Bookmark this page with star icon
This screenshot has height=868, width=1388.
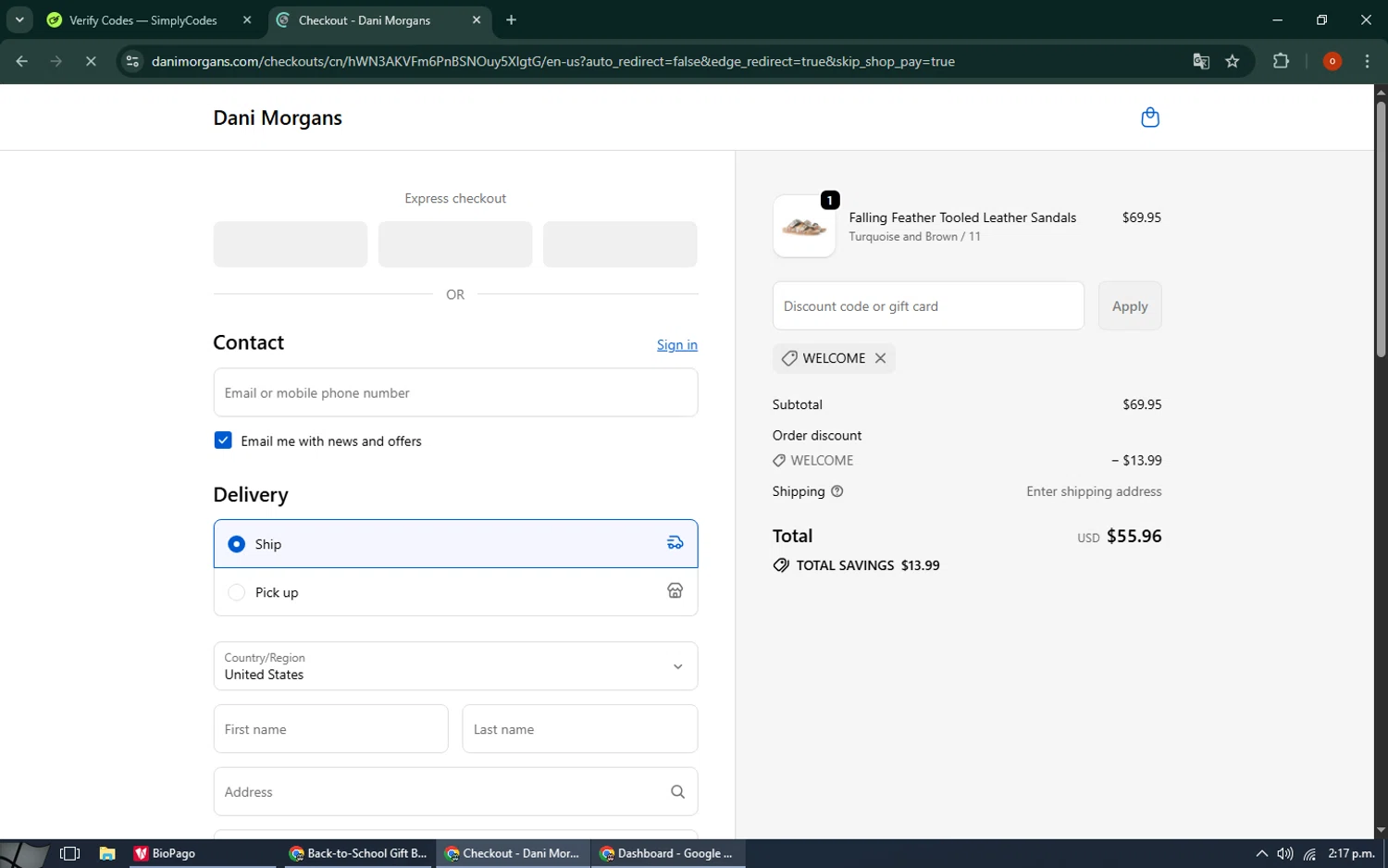point(1233,61)
